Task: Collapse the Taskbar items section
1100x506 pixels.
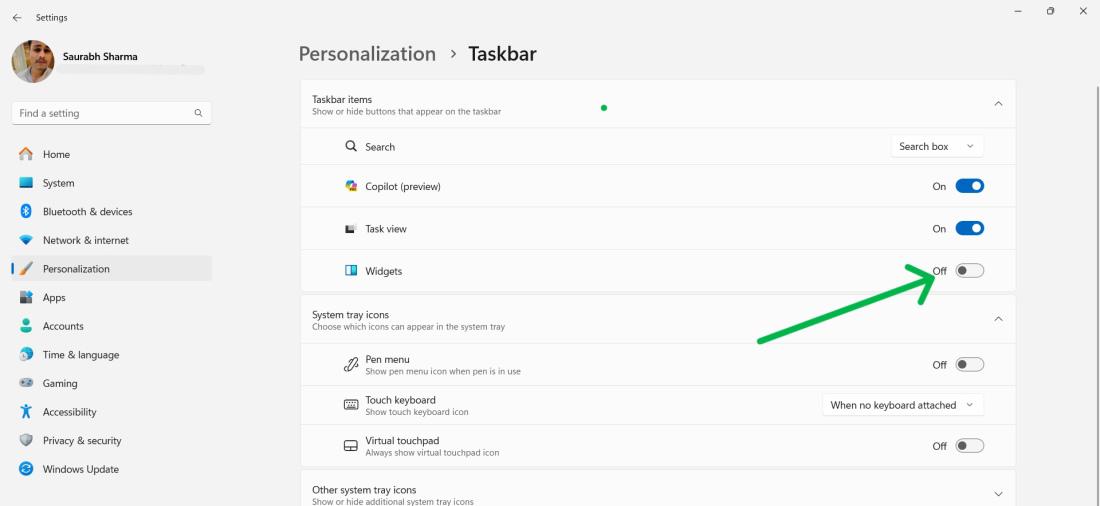Action: click(997, 104)
